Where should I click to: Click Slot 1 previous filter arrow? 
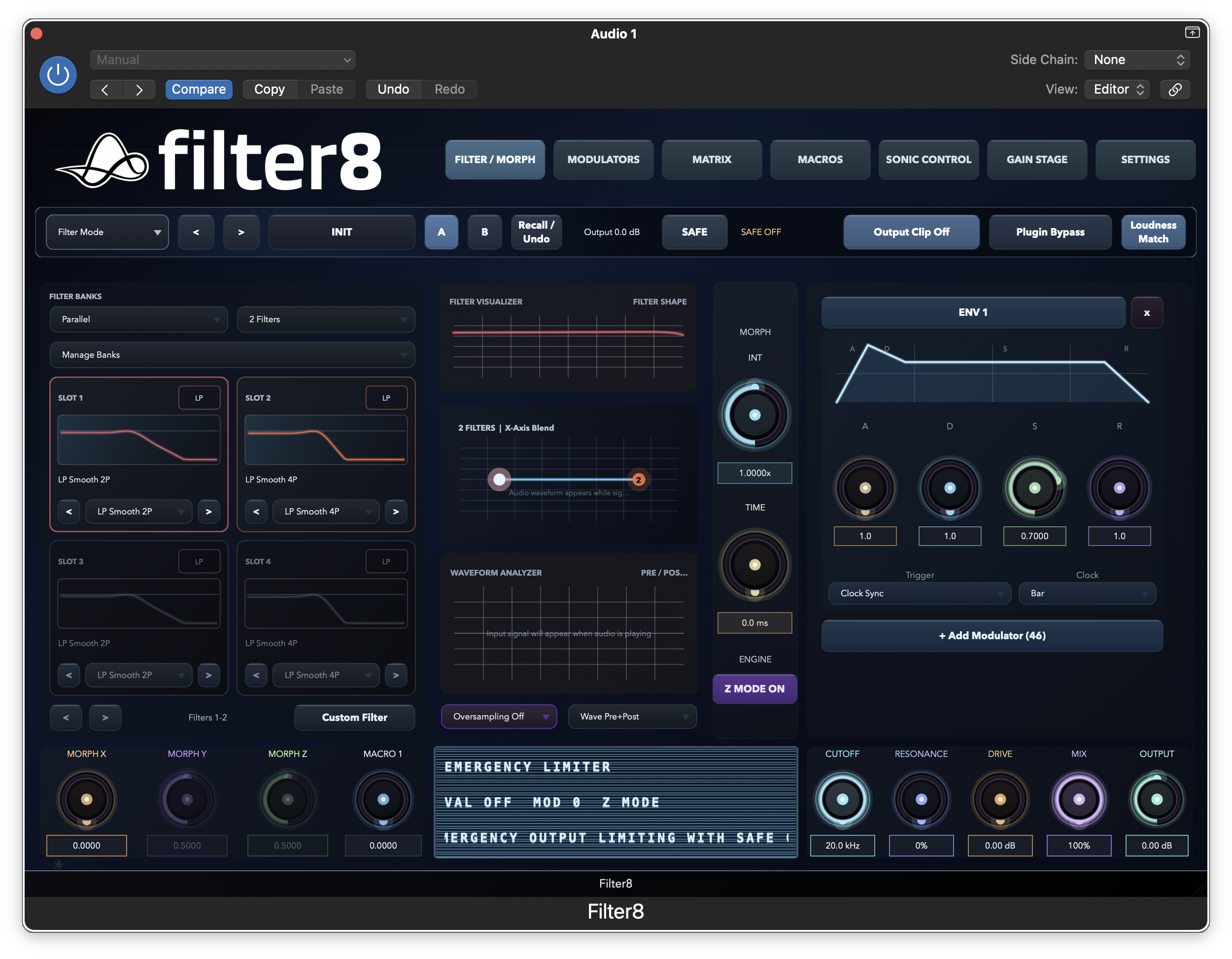click(69, 511)
